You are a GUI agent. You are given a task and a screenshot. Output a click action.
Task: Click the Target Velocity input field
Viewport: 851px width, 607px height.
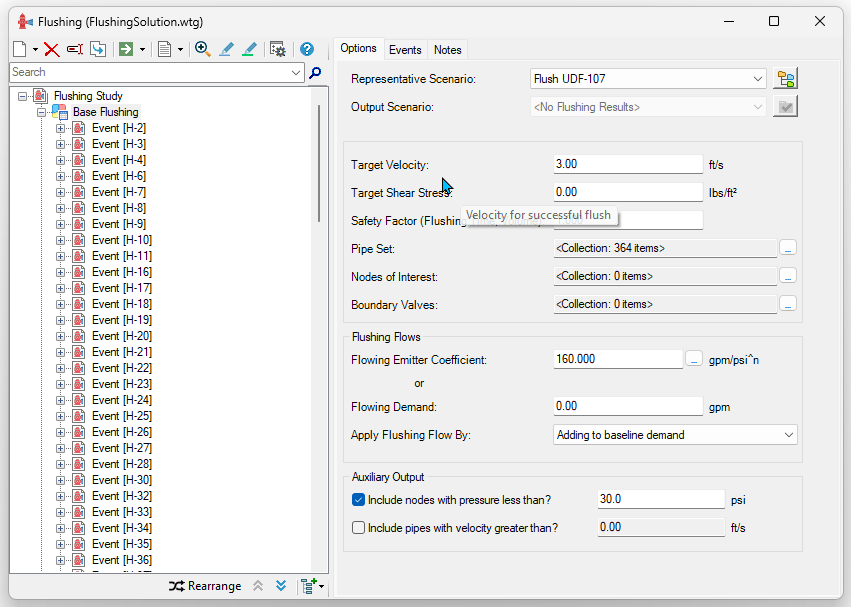[x=628, y=164]
